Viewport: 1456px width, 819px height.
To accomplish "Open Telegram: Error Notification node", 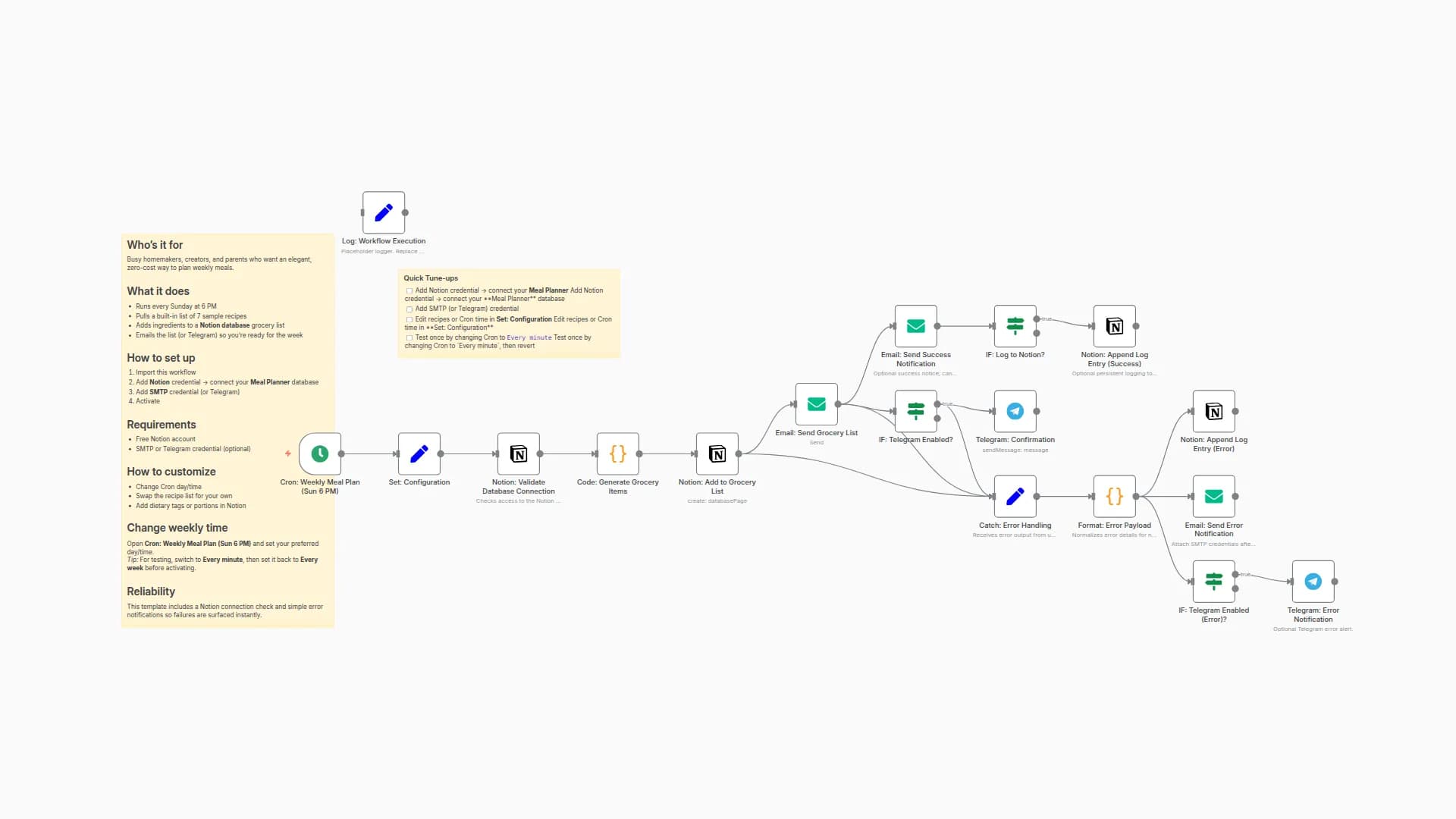I will pyautogui.click(x=1313, y=582).
